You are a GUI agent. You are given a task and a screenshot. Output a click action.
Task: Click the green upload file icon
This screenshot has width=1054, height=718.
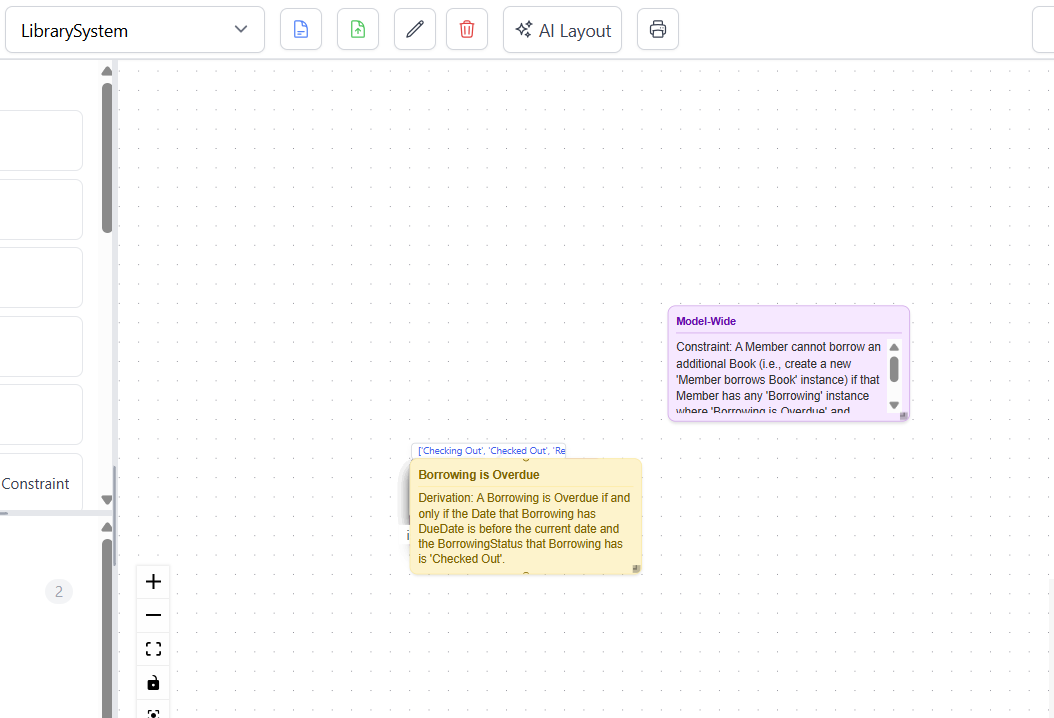pos(358,30)
